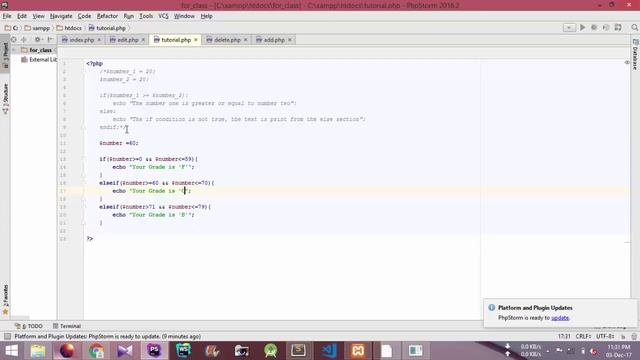Click the Run with Coverage icon
Viewport: 640px width, 360px height.
point(606,27)
